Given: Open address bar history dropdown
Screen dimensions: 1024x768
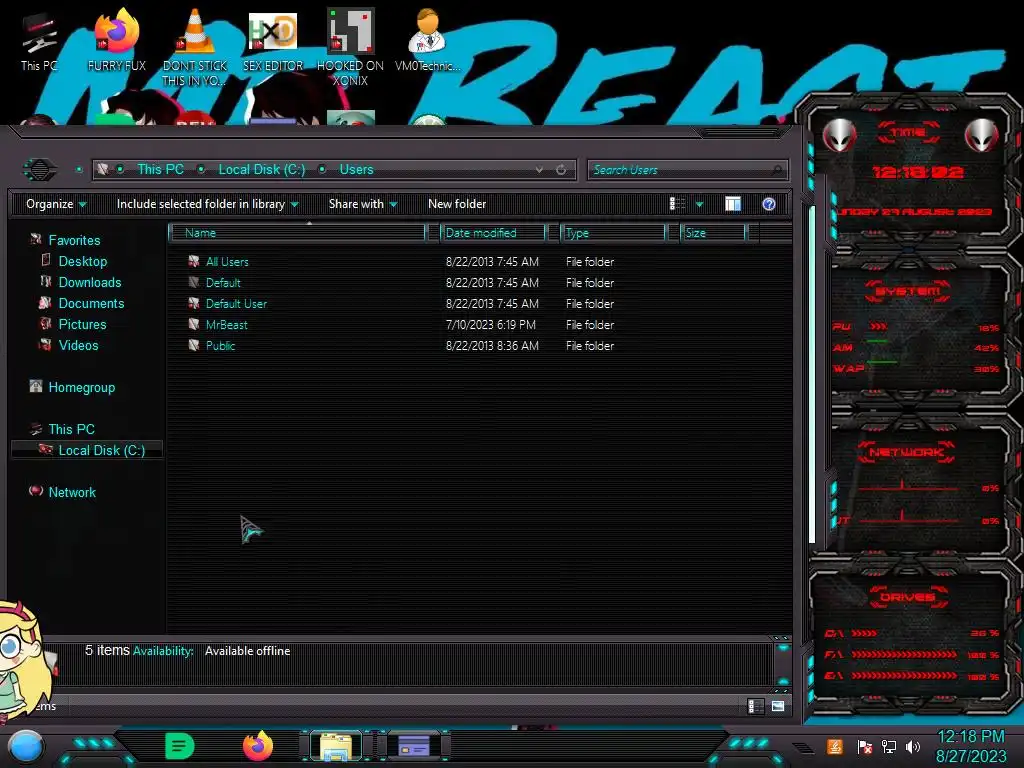Looking at the screenshot, I should pyautogui.click(x=539, y=170).
